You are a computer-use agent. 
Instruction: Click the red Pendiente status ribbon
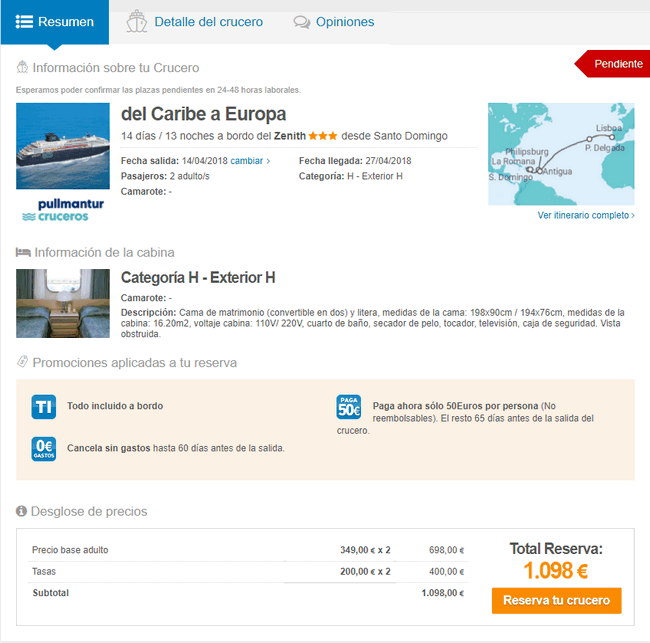tap(613, 64)
